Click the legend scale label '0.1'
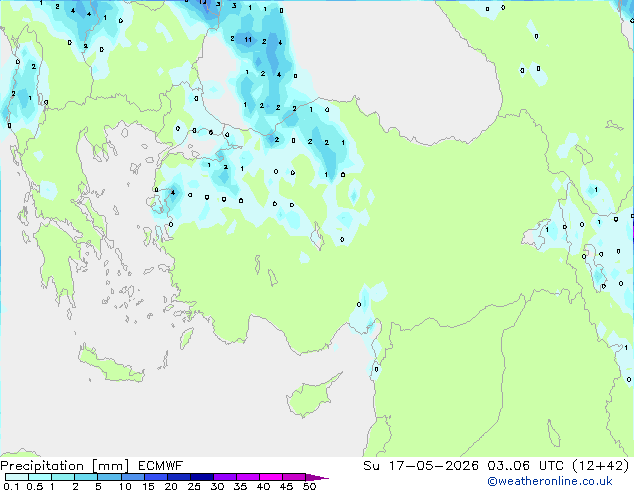634x490 pixels. tap(11, 486)
